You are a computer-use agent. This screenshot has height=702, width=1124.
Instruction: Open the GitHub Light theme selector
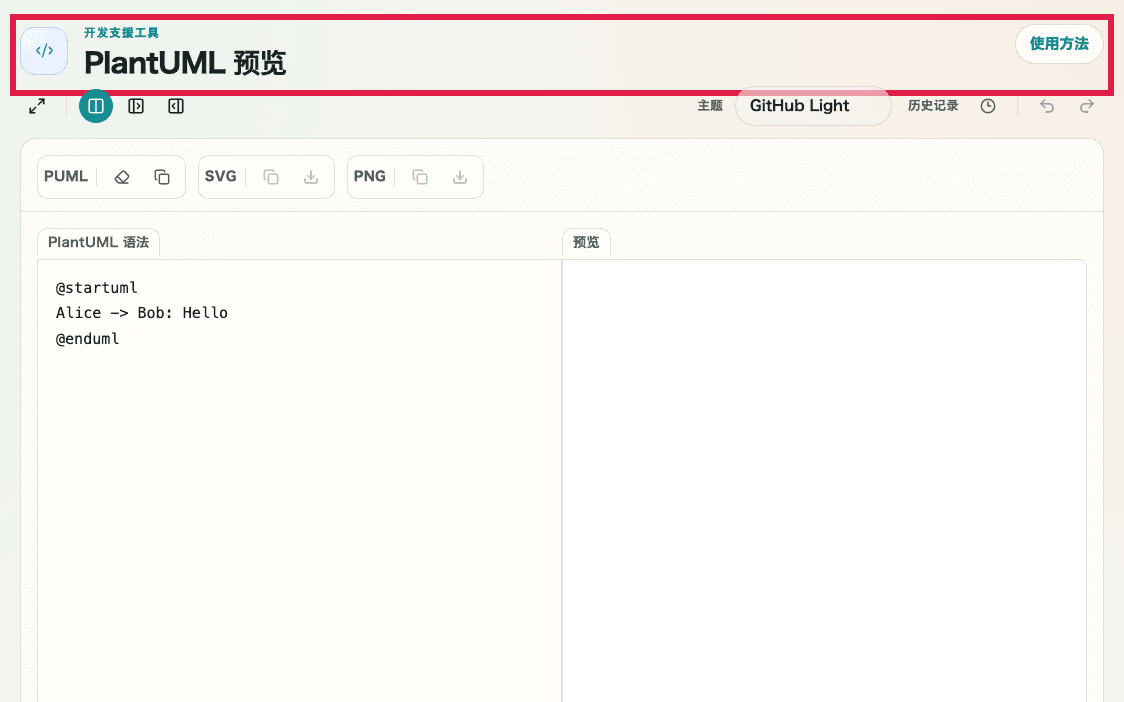pos(812,105)
